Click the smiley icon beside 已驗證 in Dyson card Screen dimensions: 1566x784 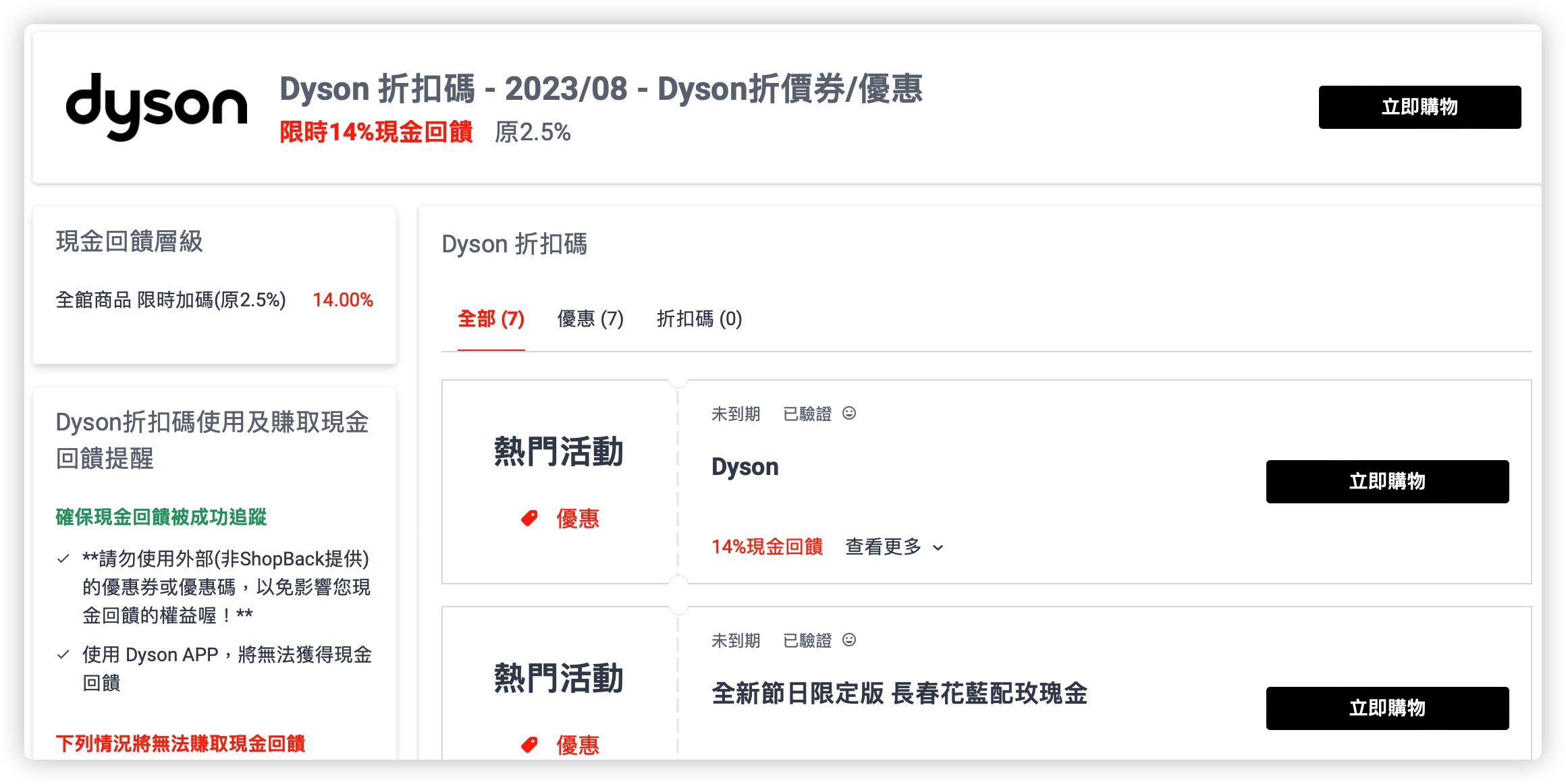[849, 413]
